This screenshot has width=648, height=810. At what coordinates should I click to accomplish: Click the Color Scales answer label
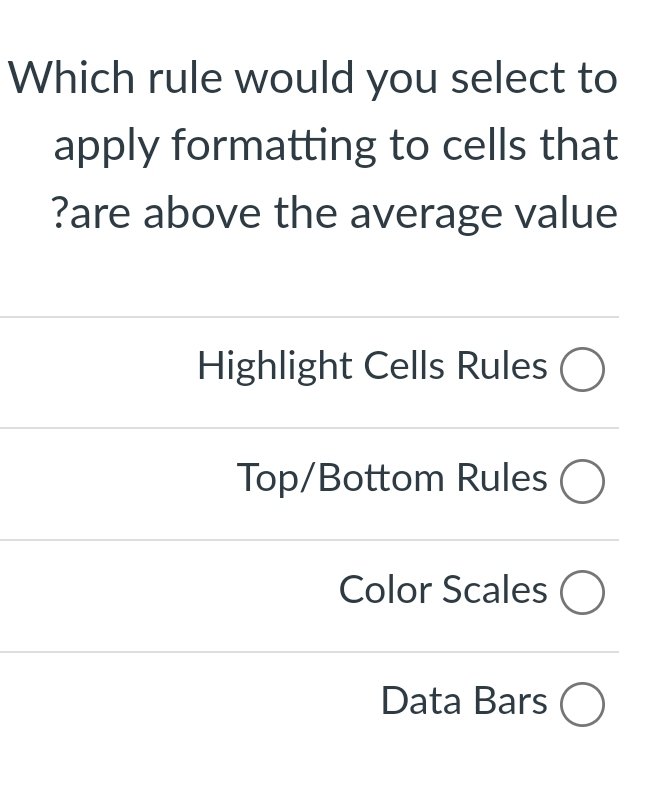point(443,591)
